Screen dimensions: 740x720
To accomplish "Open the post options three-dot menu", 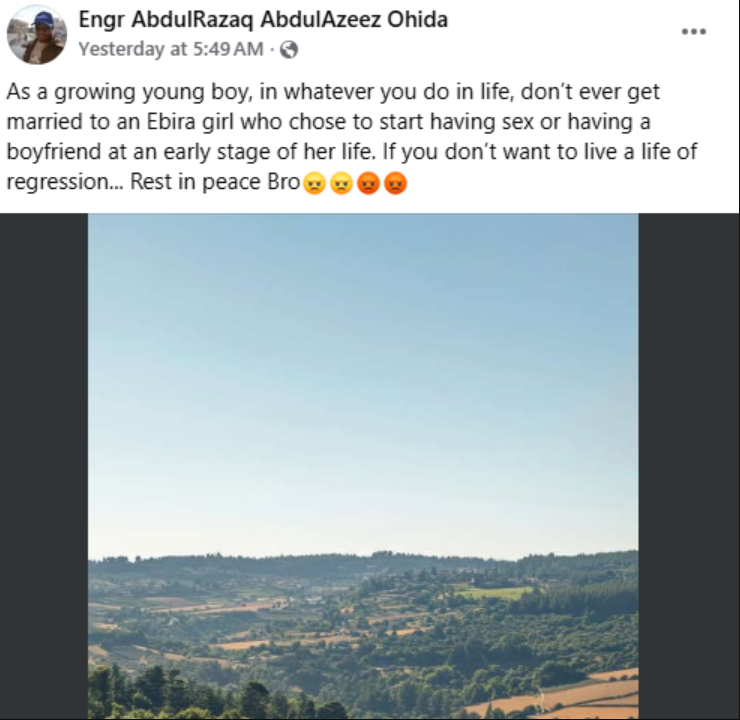I will 693,31.
